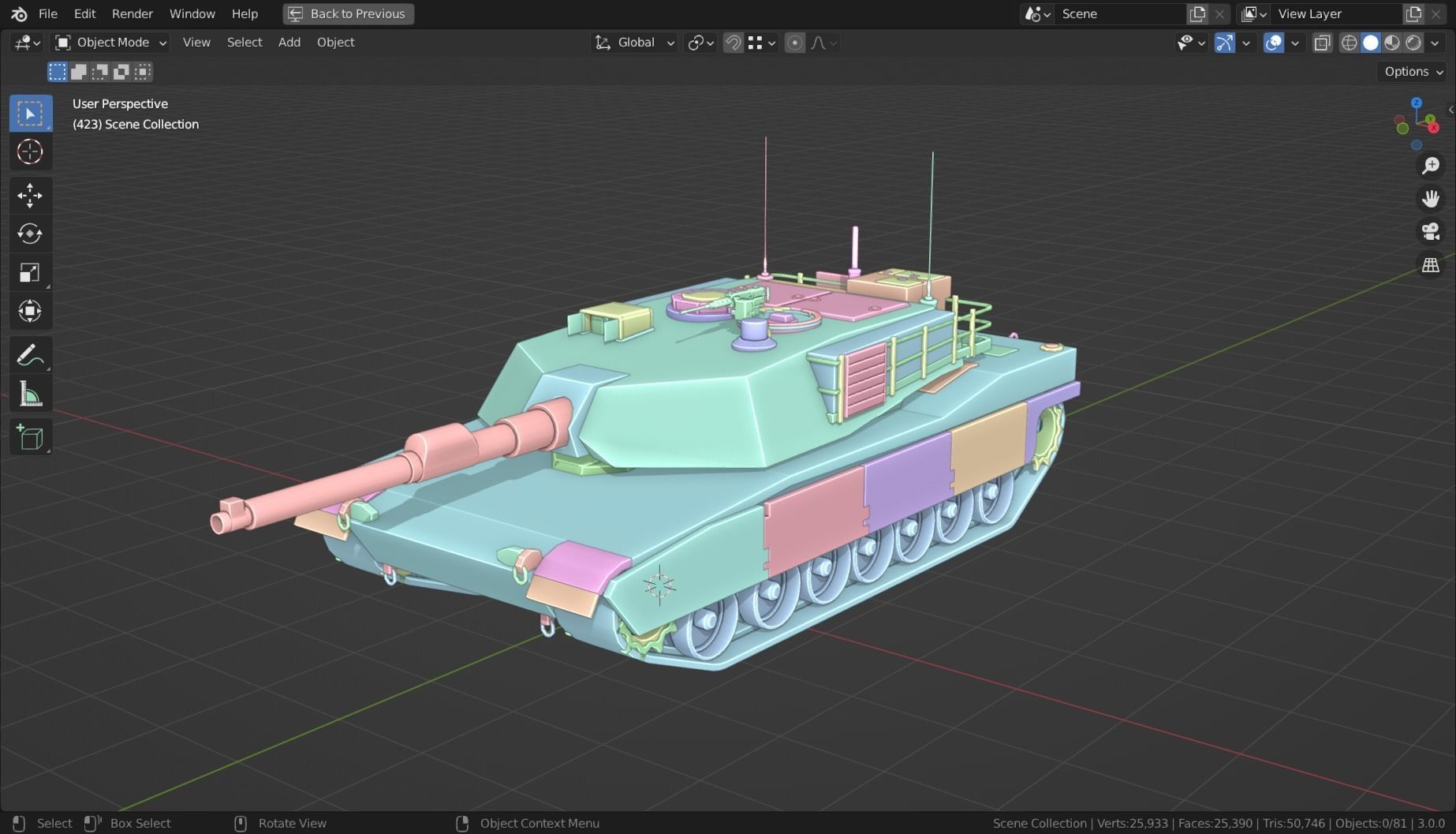Image resolution: width=1456 pixels, height=834 pixels.
Task: Toggle Proportional Editing button
Action: pos(795,43)
